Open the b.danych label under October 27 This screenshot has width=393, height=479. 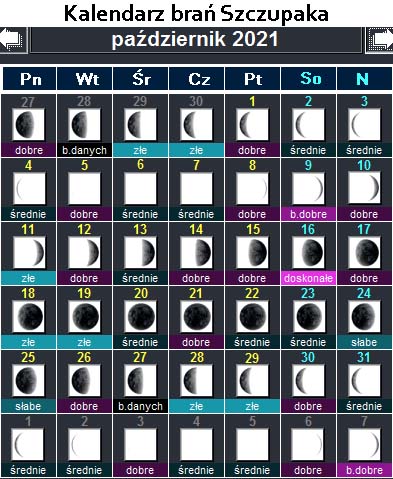click(140, 406)
